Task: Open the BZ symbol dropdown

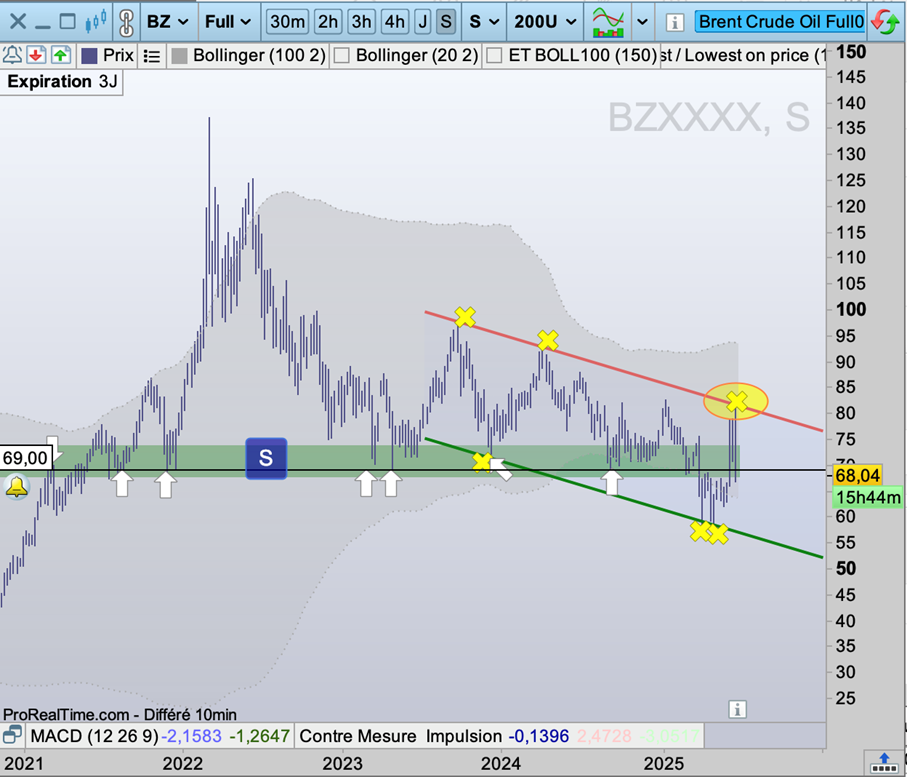Action: (x=167, y=22)
